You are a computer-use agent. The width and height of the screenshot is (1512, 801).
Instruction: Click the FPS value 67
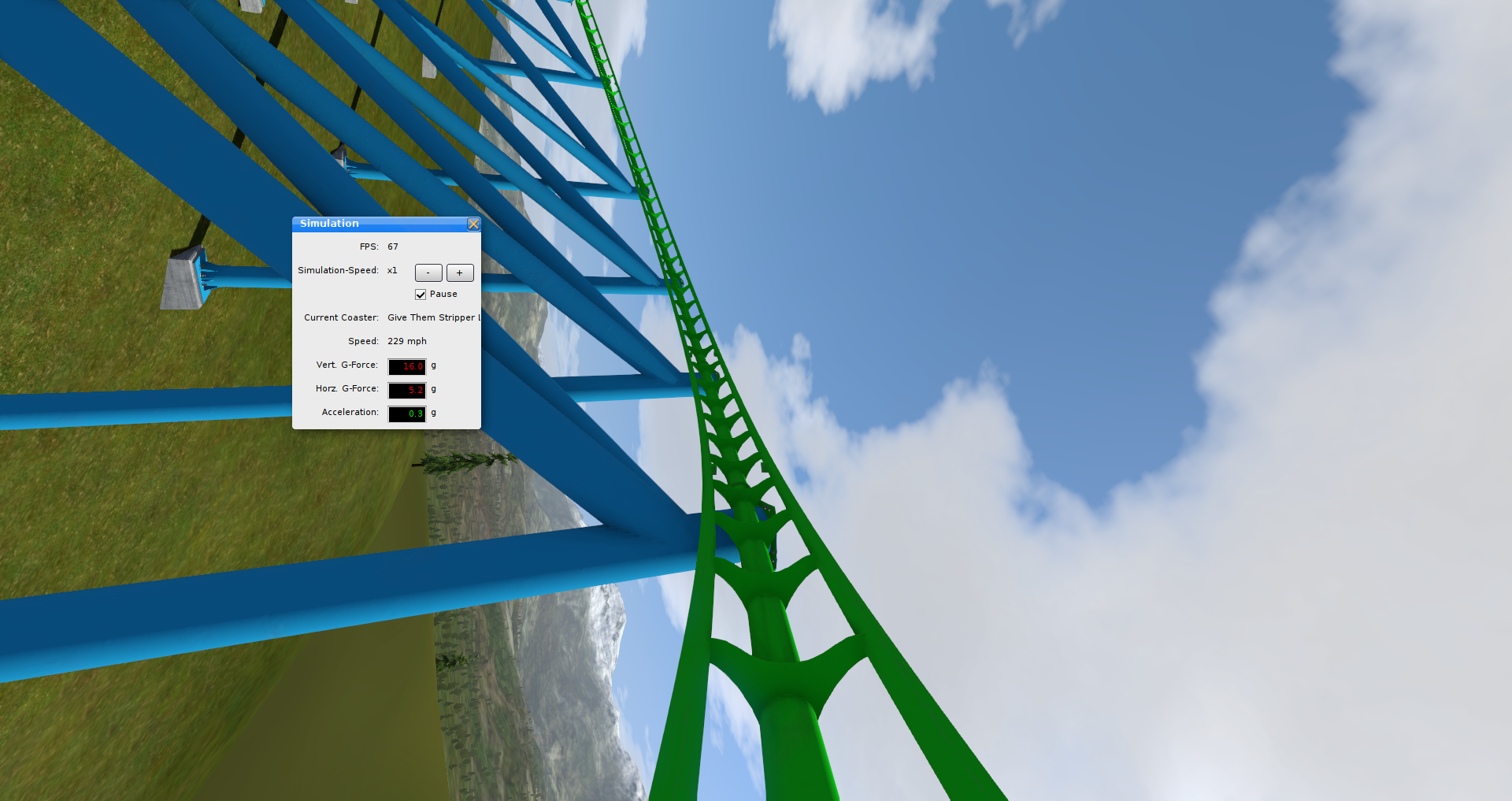tap(392, 247)
